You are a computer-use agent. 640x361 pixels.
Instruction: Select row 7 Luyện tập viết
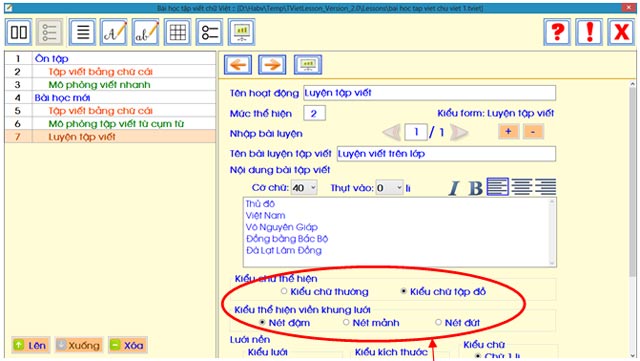pyautogui.click(x=110, y=137)
